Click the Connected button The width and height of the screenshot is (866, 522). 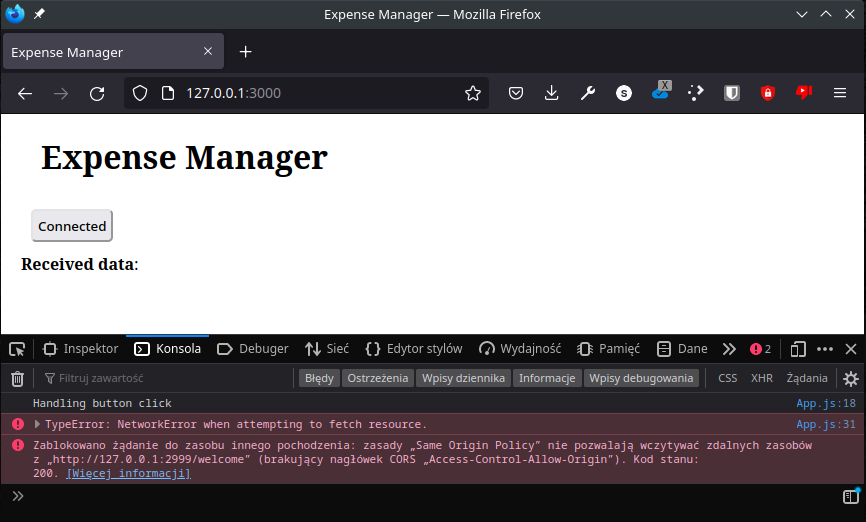coord(72,226)
